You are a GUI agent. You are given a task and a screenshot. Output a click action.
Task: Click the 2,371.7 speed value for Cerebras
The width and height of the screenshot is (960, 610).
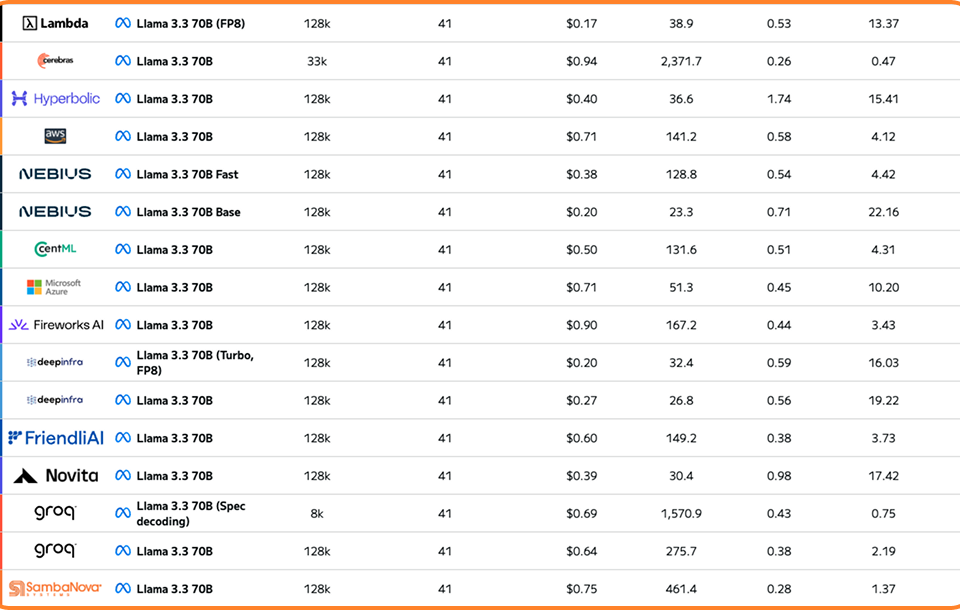click(681, 61)
